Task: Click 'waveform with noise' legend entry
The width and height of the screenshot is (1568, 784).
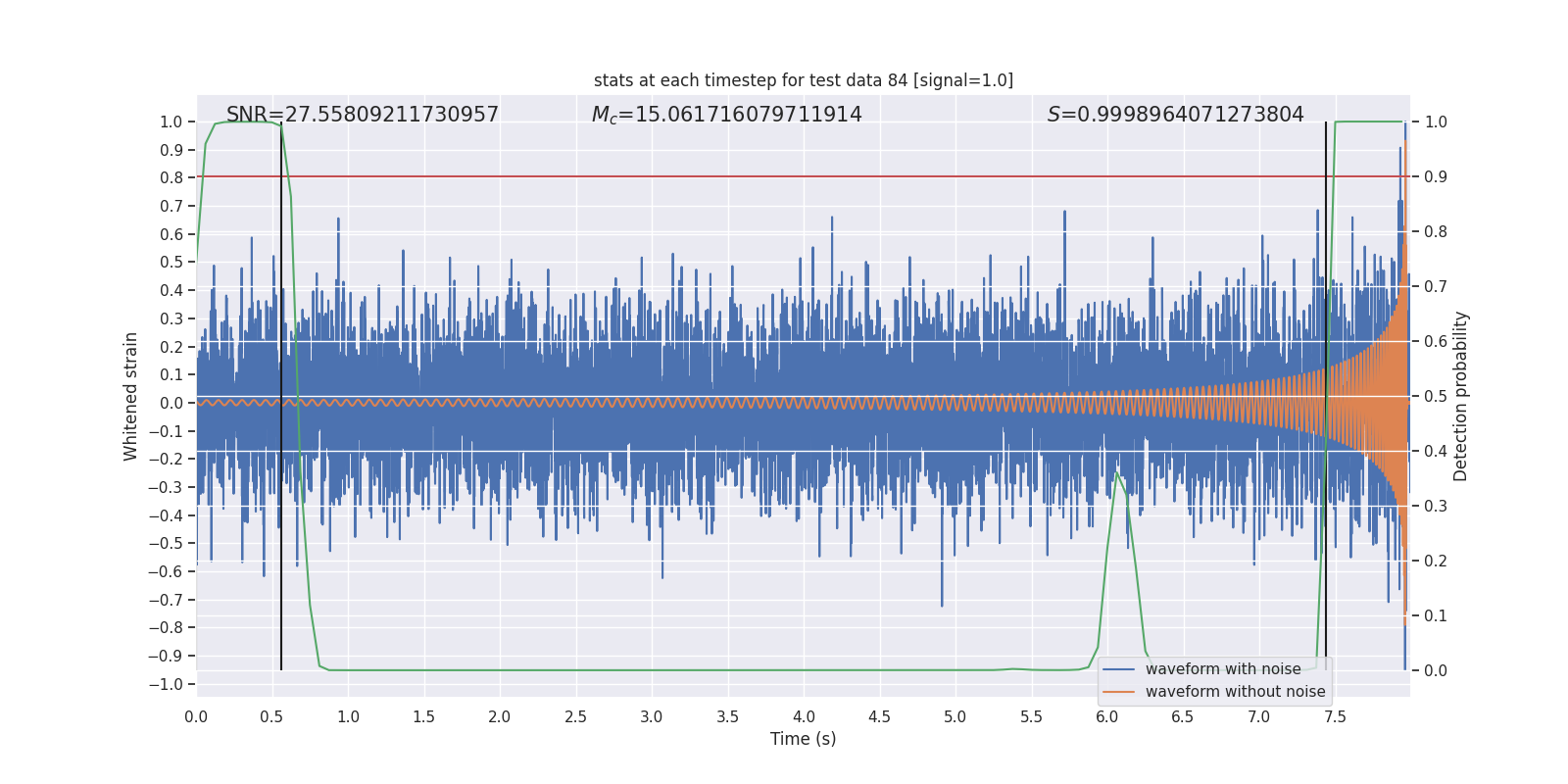Action: (x=1223, y=669)
